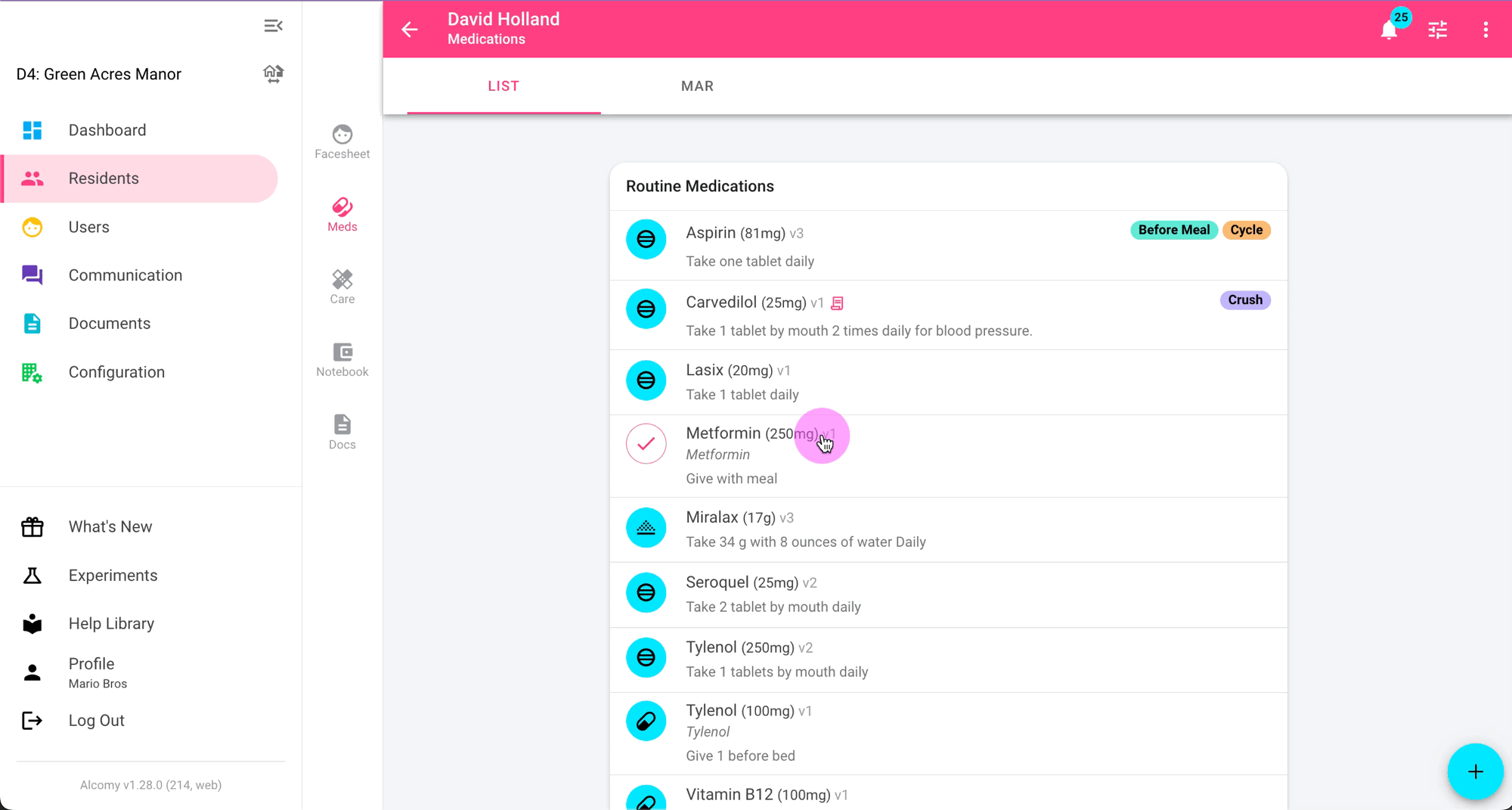This screenshot has width=1512, height=810.
Task: Switch to the MAR tab
Action: tap(697, 86)
